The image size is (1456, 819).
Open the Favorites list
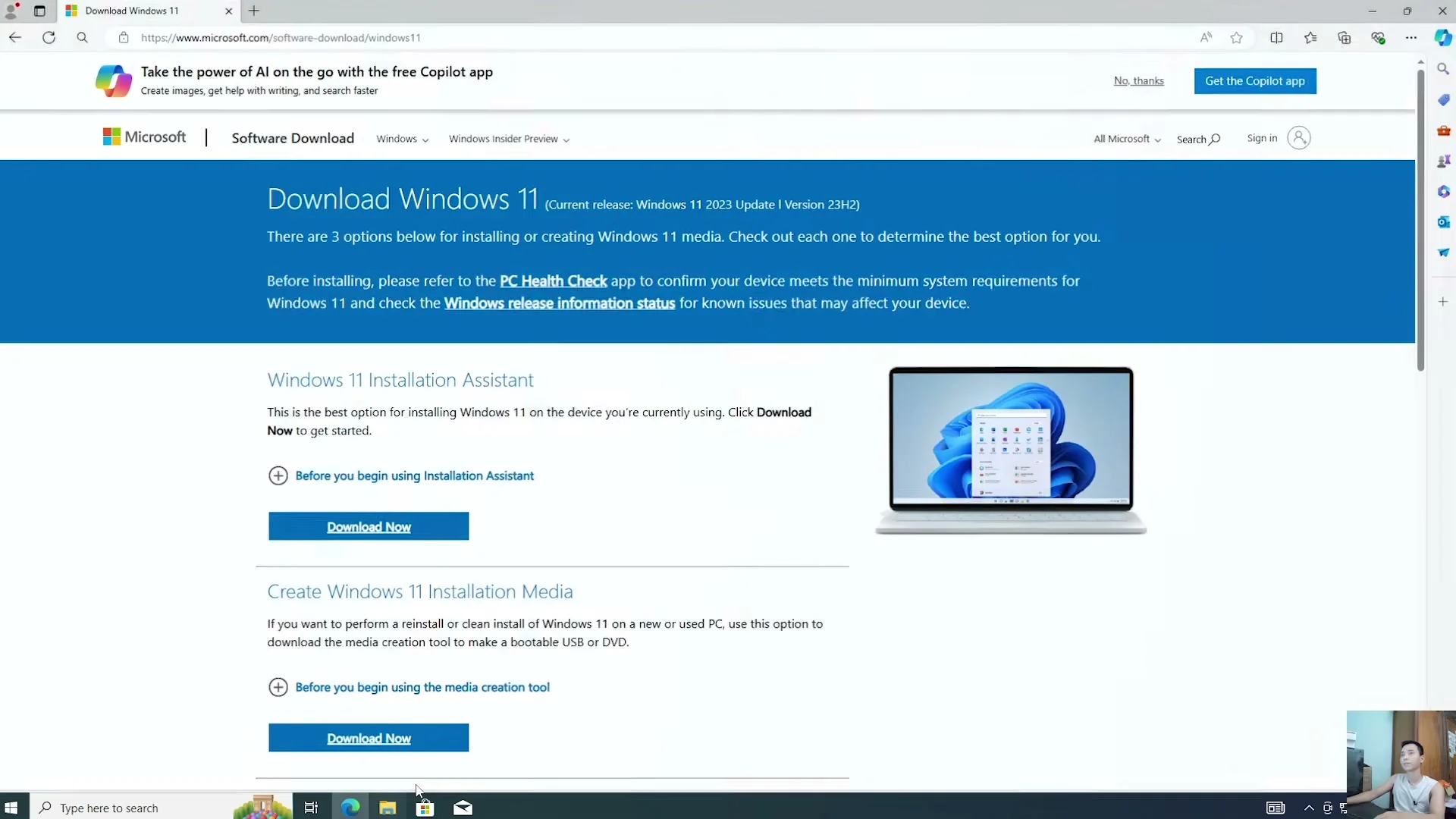[x=1310, y=37]
